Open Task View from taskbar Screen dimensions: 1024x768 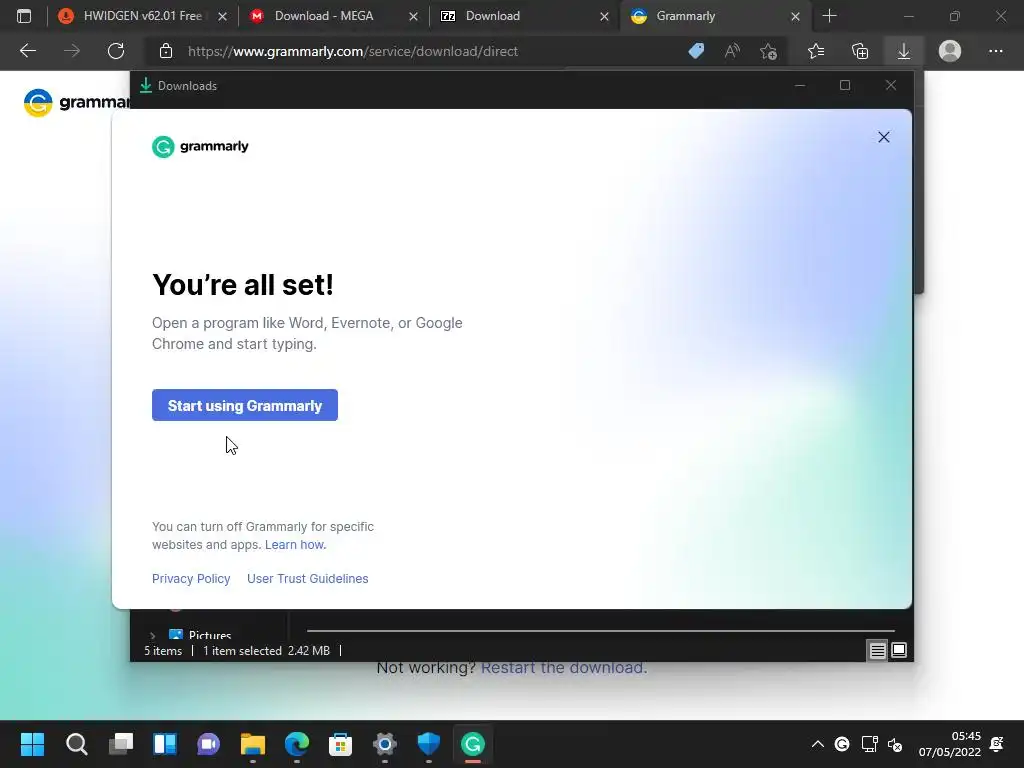[x=121, y=744]
